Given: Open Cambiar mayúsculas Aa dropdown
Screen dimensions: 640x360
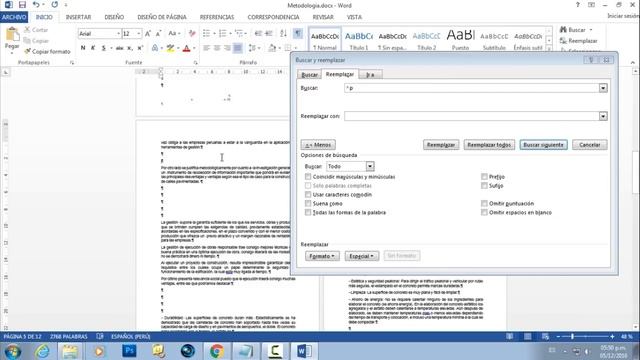Looking at the screenshot, I should pyautogui.click(x=174, y=33).
